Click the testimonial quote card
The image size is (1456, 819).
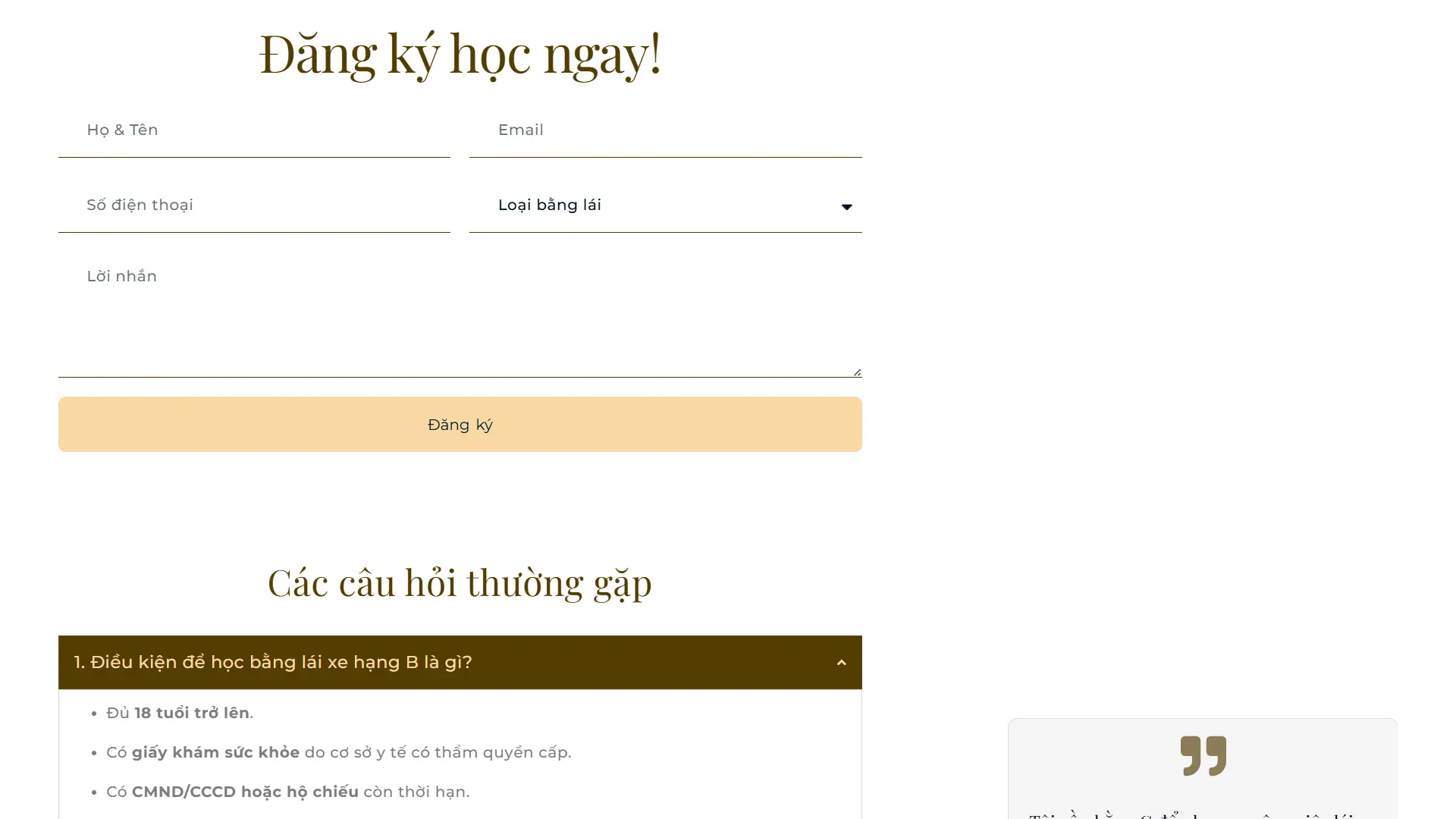[1203, 768]
